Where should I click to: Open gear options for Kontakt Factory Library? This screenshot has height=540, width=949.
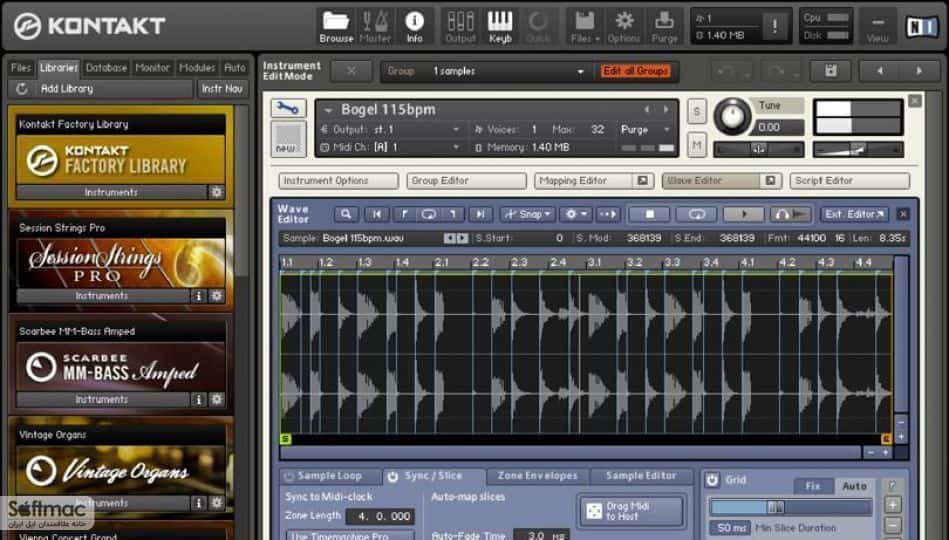(x=216, y=193)
